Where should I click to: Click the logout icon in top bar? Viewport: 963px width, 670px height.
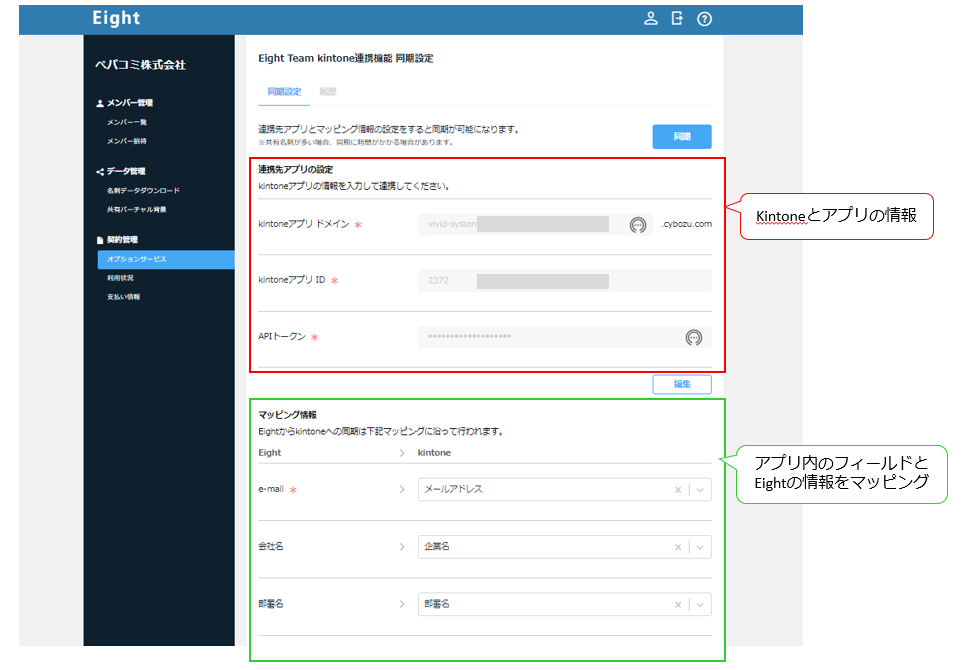[x=677, y=19]
